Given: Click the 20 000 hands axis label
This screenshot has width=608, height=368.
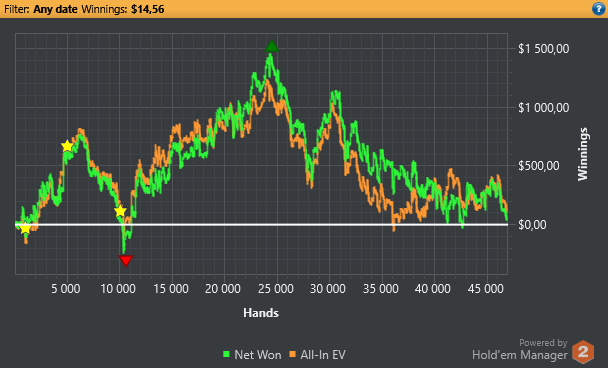Looking at the screenshot, I should (223, 289).
